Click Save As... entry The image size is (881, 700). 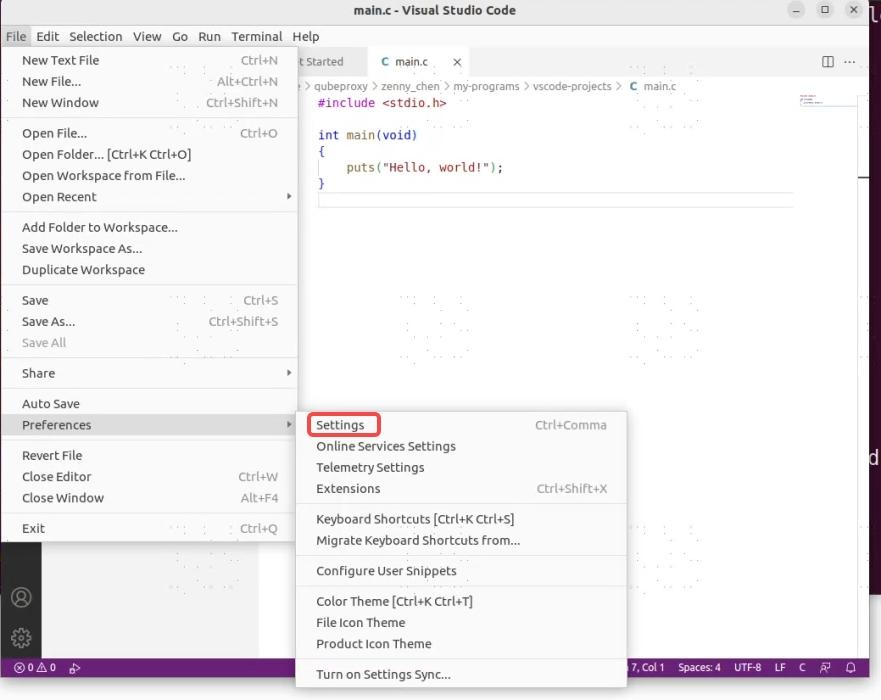click(149, 321)
